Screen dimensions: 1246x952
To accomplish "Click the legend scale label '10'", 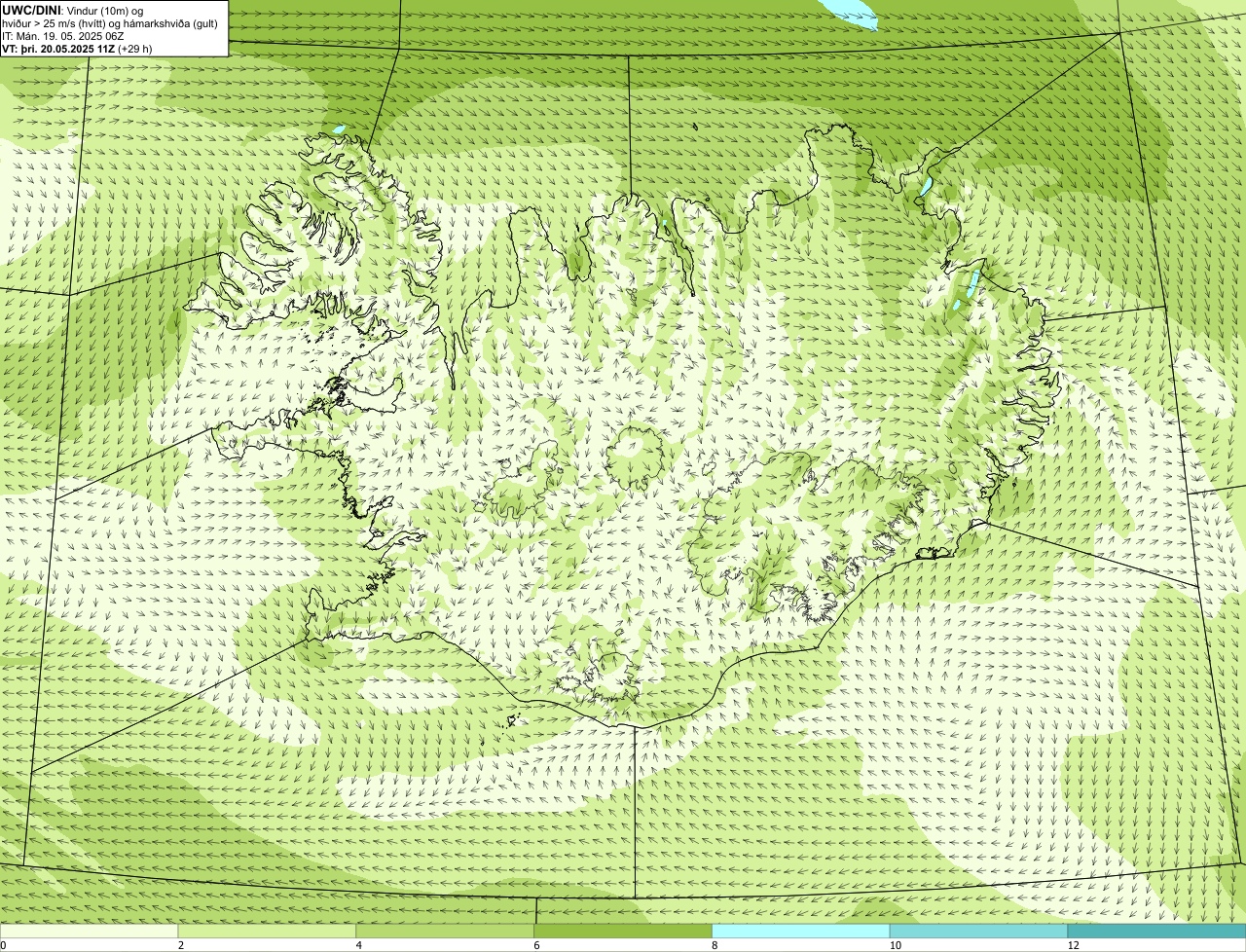I will coord(895,945).
